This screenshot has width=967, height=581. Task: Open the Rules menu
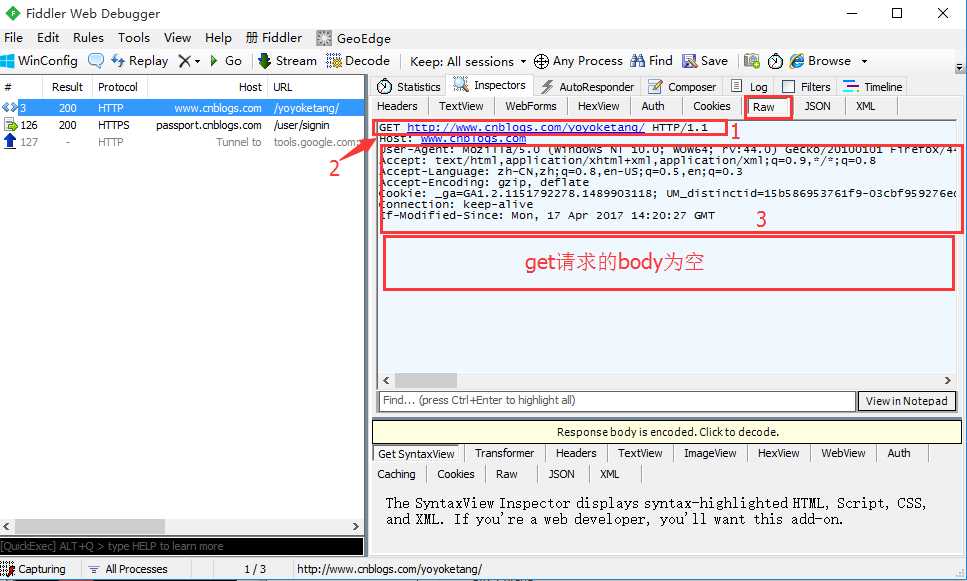[x=88, y=38]
